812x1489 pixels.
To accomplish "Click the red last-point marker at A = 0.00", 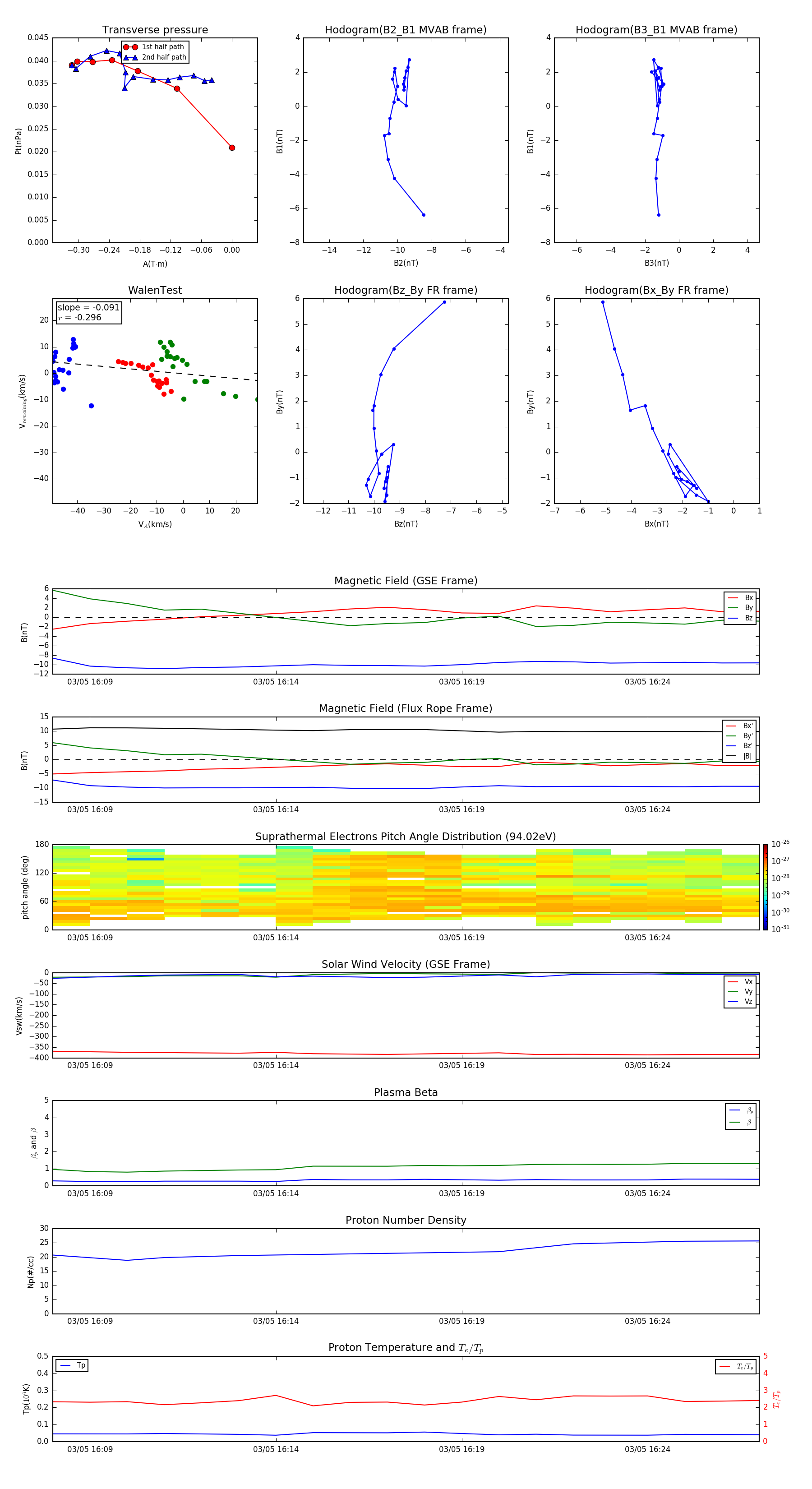I will tap(232, 148).
